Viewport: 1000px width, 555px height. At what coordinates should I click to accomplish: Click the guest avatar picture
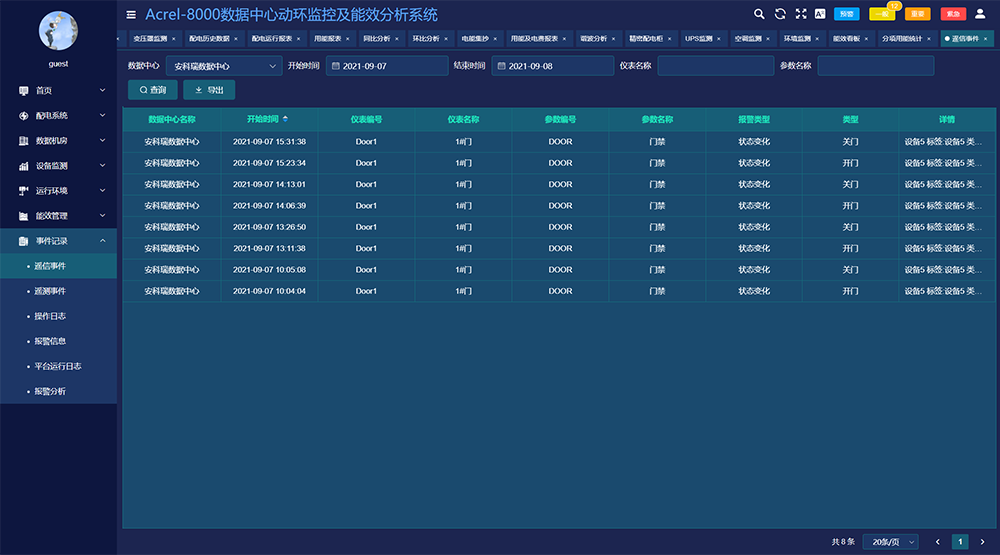click(x=58, y=31)
